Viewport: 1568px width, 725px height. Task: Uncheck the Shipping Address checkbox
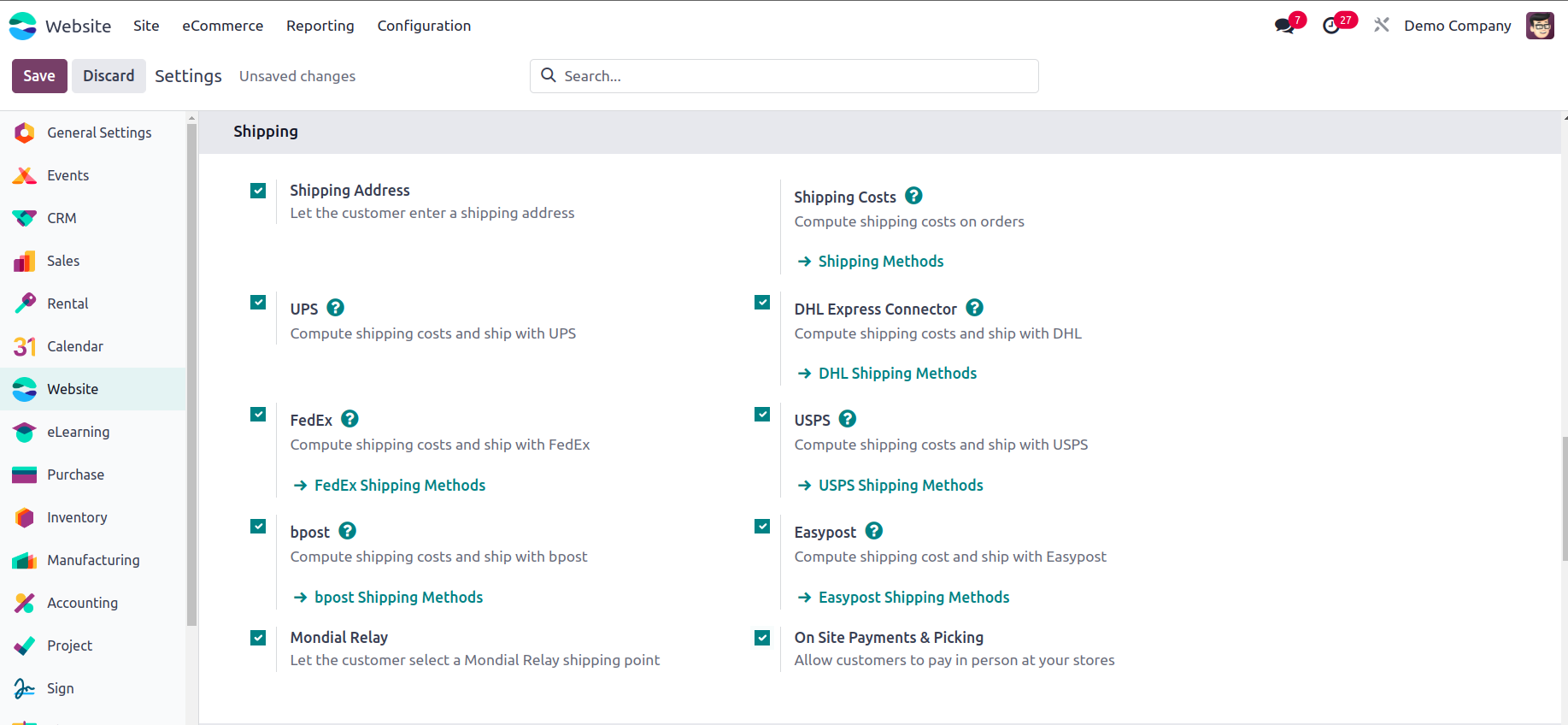click(258, 191)
